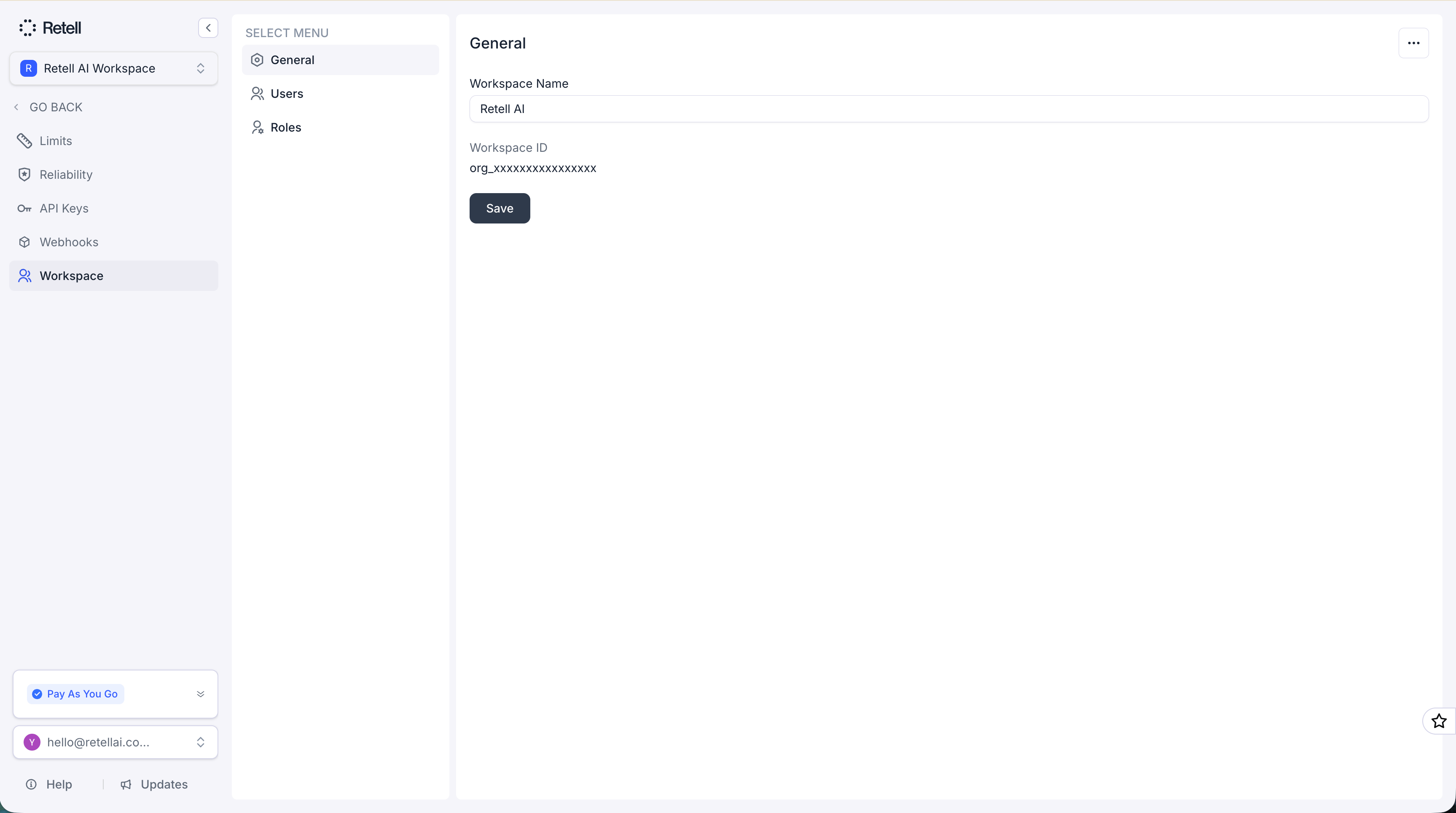The height and width of the screenshot is (813, 1456).
Task: Select Workspace in the sidebar
Action: point(114,276)
